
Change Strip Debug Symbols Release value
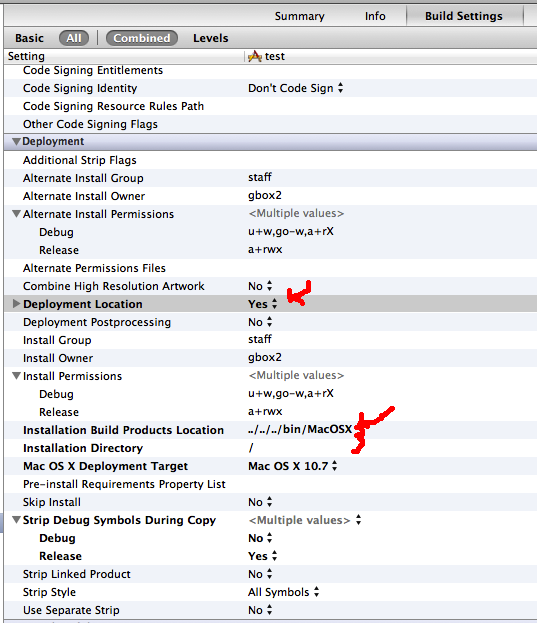[x=263, y=556]
